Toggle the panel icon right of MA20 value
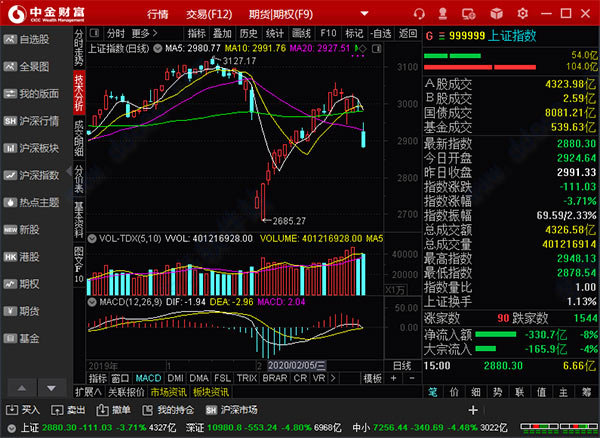Image resolution: width=600 pixels, height=438 pixels. [x=377, y=49]
